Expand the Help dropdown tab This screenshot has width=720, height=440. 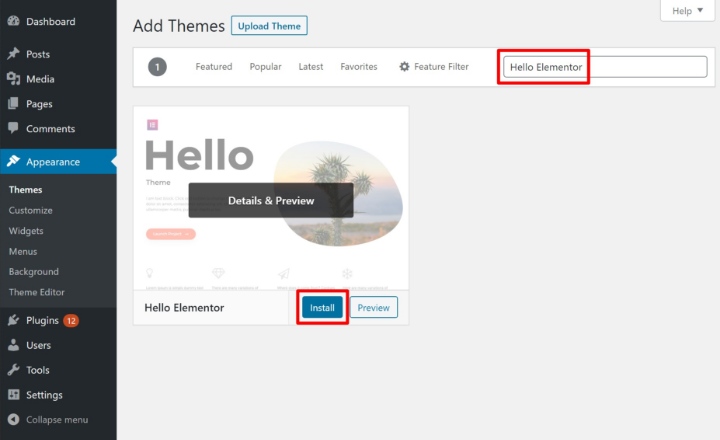coord(688,11)
